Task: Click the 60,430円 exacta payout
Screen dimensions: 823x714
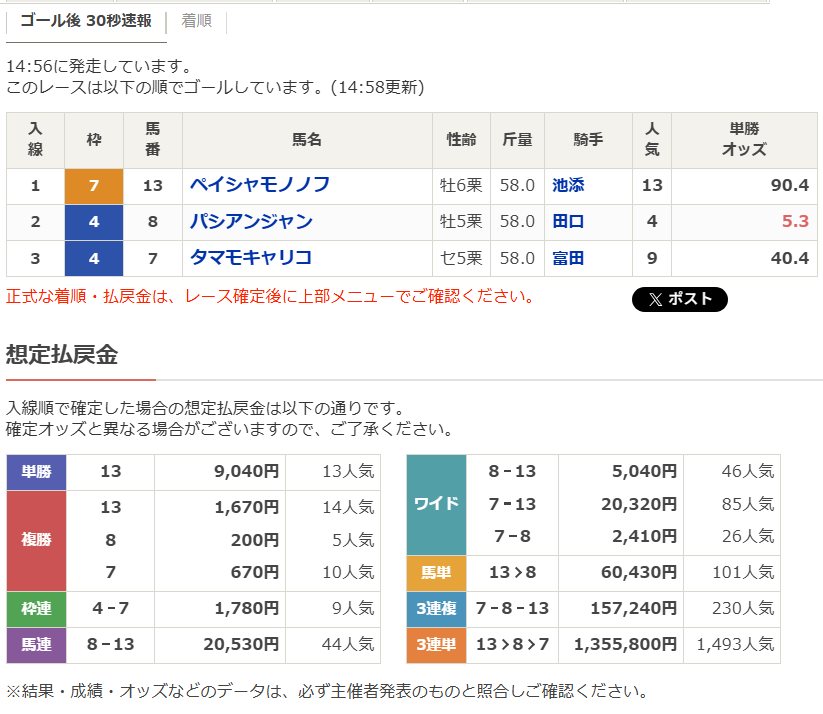Action: pos(639,572)
